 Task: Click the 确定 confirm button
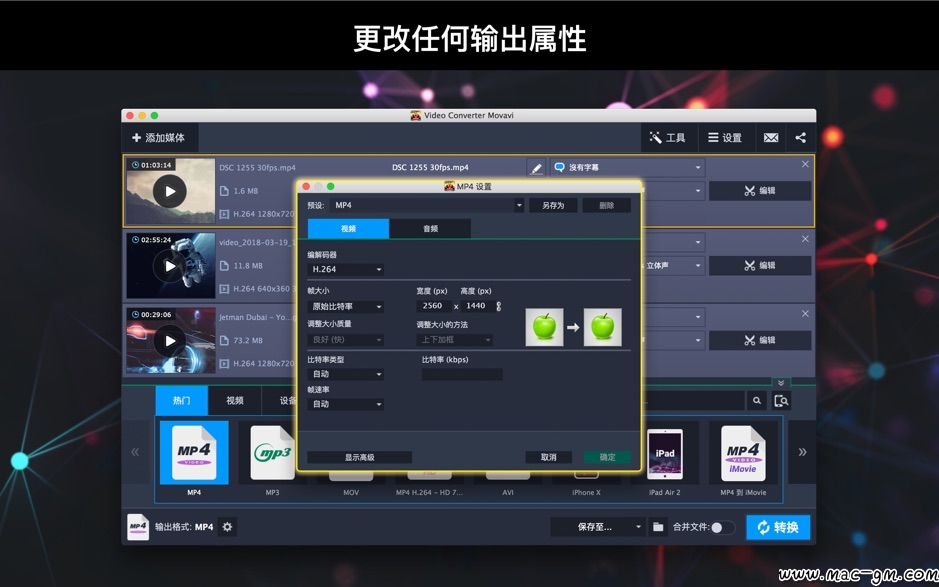pyautogui.click(x=607, y=458)
